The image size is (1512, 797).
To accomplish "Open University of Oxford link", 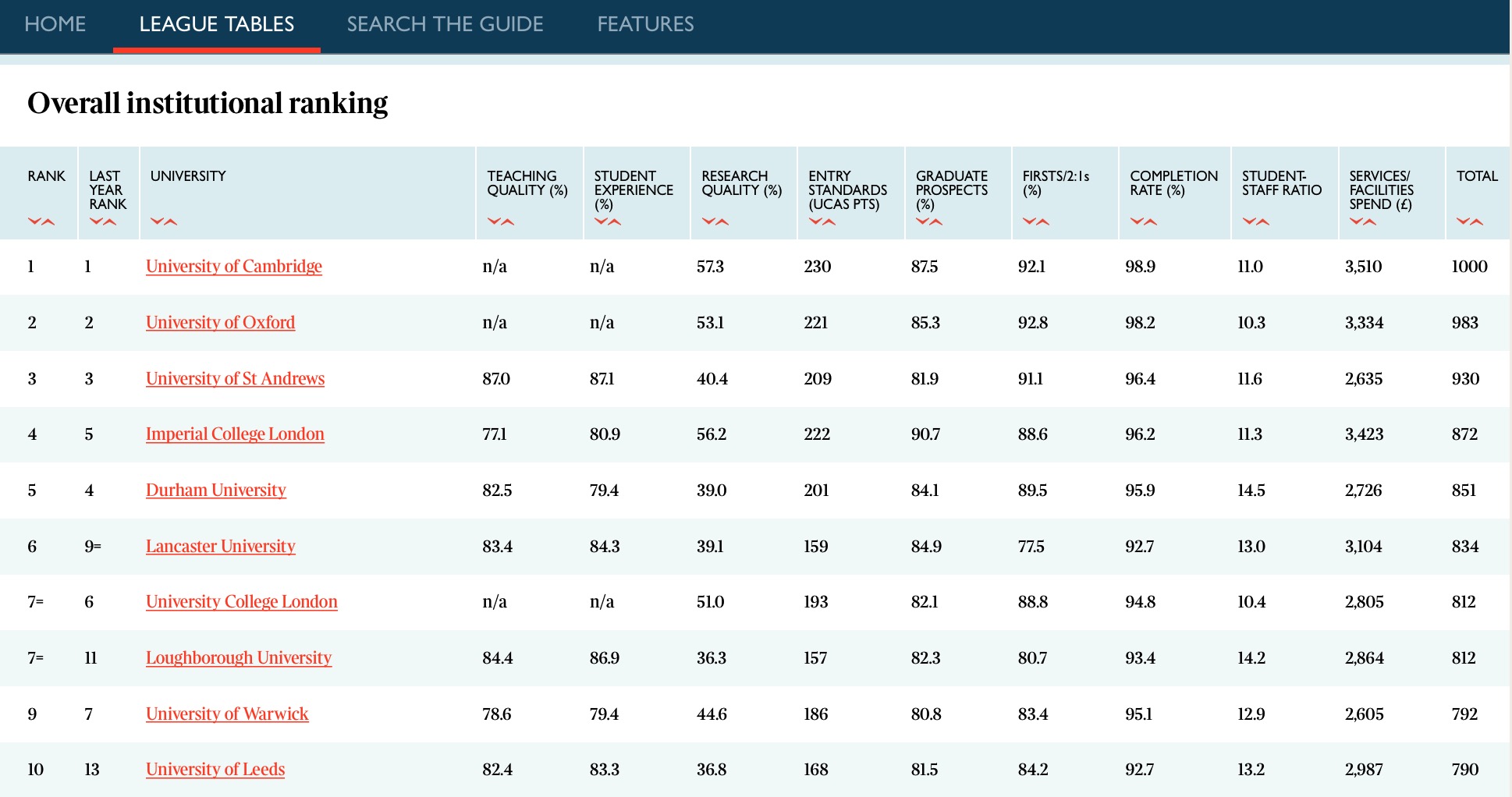I will (x=221, y=323).
